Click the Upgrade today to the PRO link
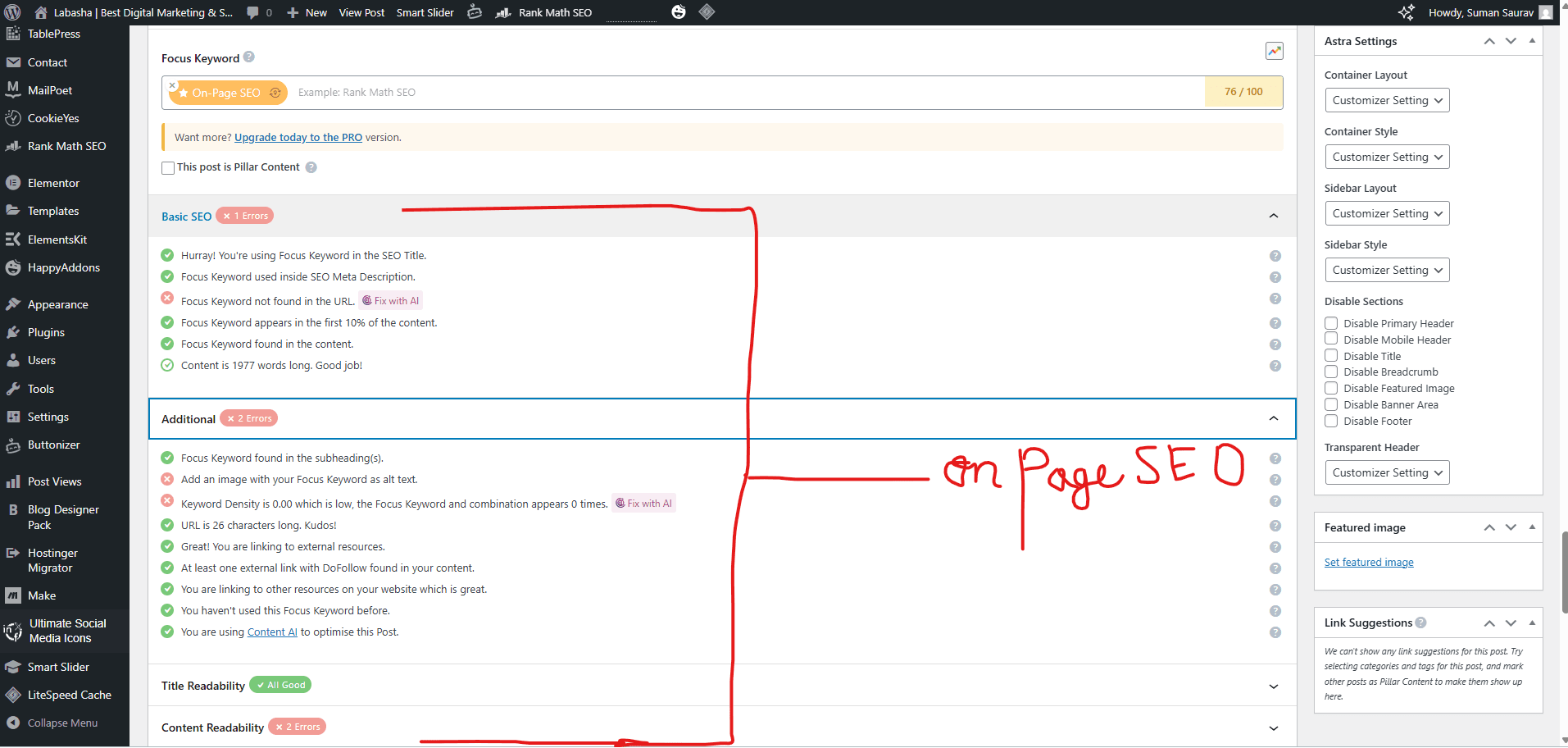Screen dimensions: 1568x748 [298, 137]
